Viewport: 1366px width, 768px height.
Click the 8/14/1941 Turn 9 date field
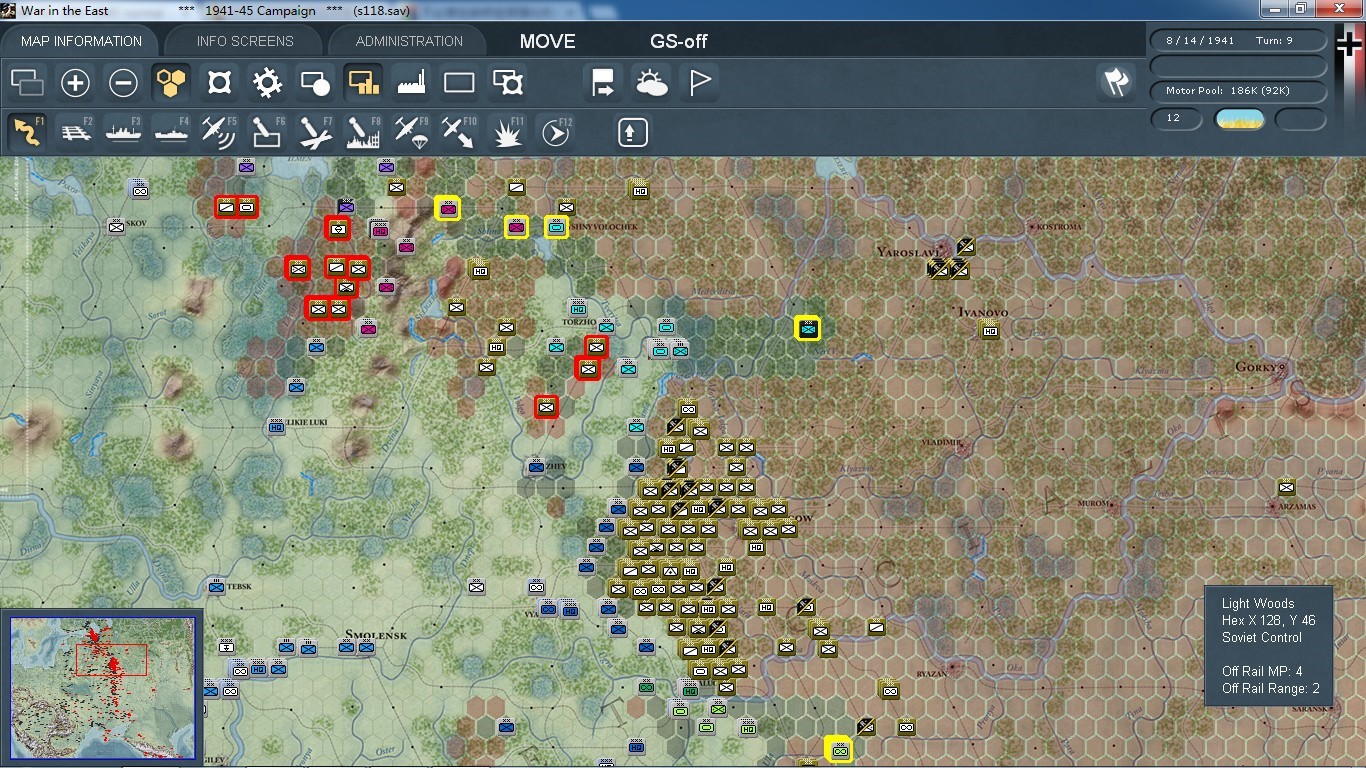coord(1239,41)
